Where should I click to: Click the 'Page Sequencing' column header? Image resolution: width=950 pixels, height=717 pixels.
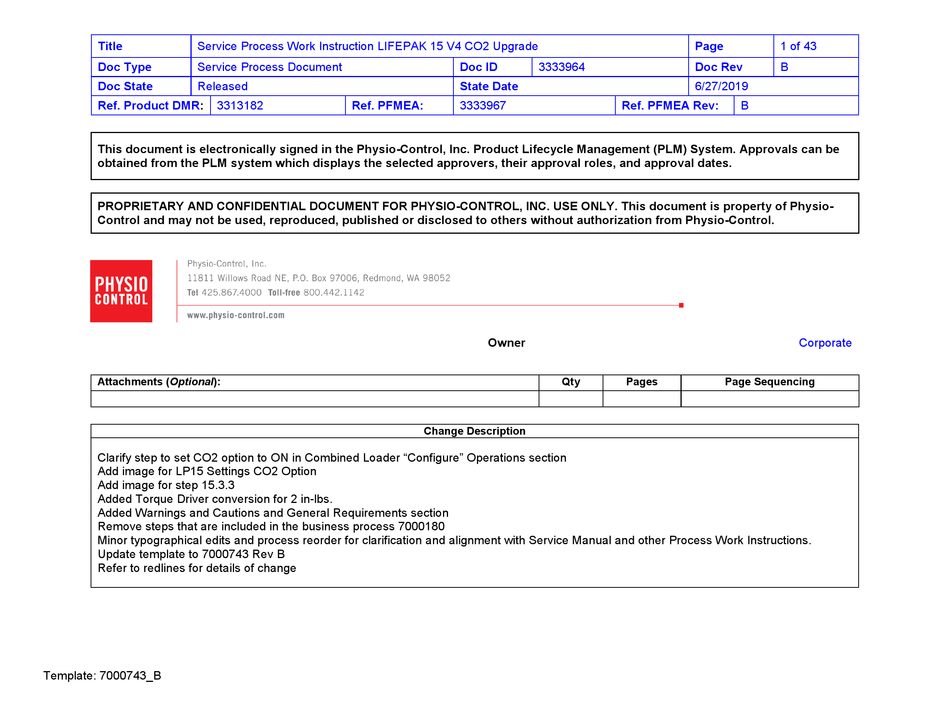click(x=769, y=382)
